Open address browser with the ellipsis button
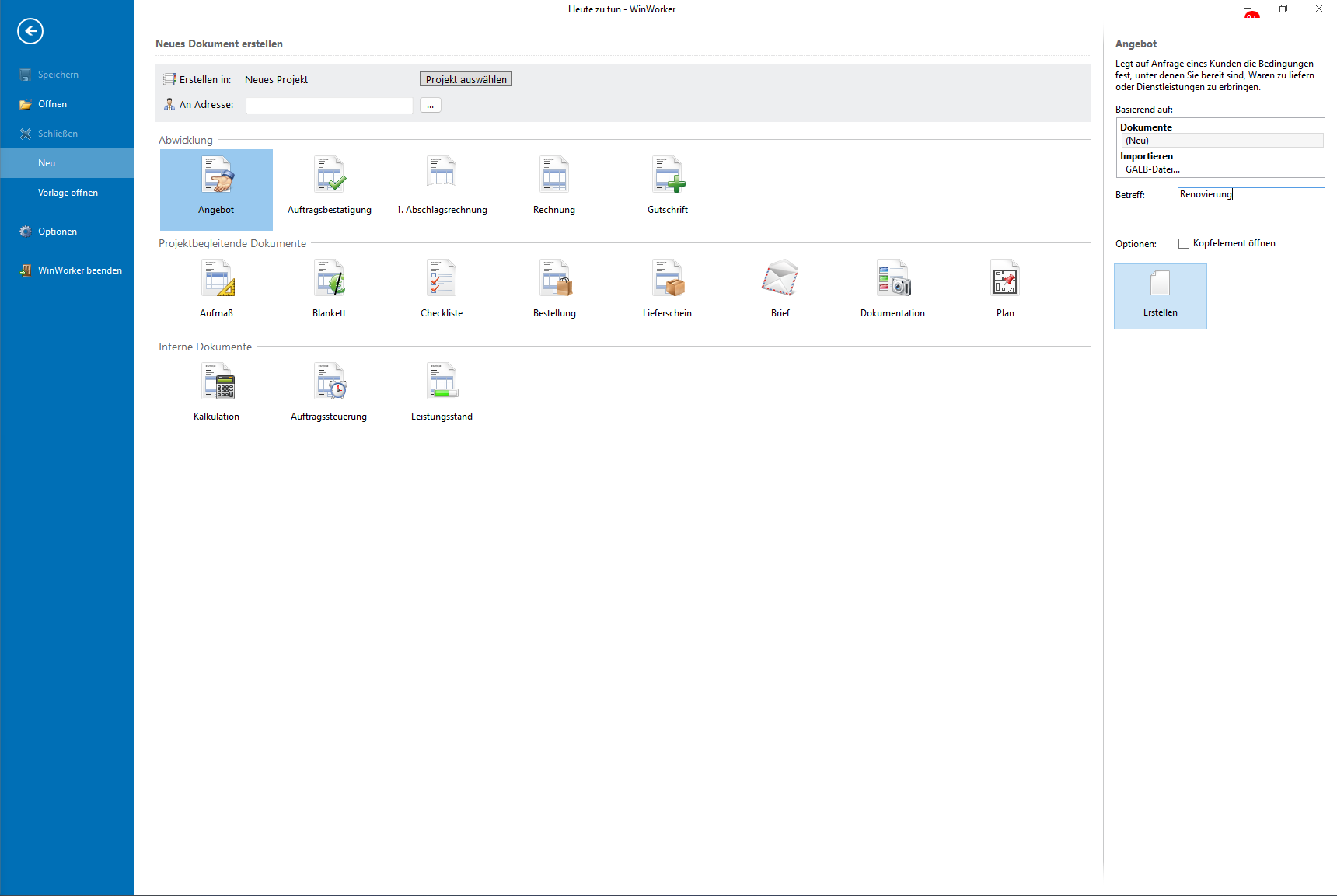This screenshot has height=896, width=1337. click(x=430, y=106)
